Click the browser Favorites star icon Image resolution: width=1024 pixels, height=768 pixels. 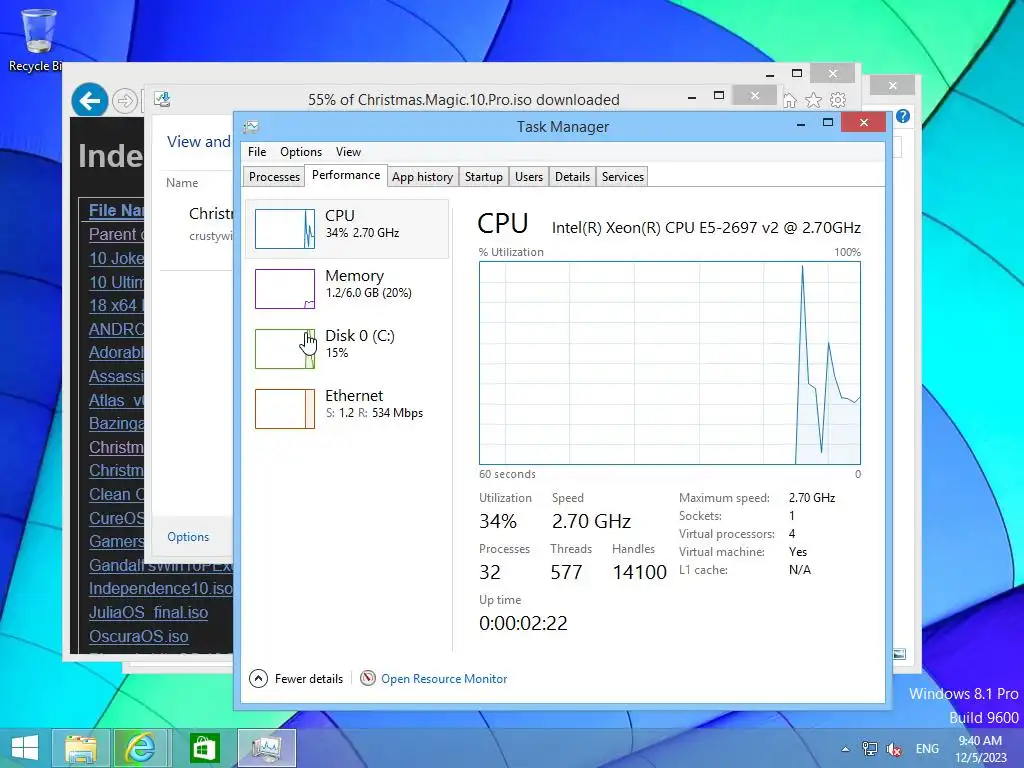(813, 100)
